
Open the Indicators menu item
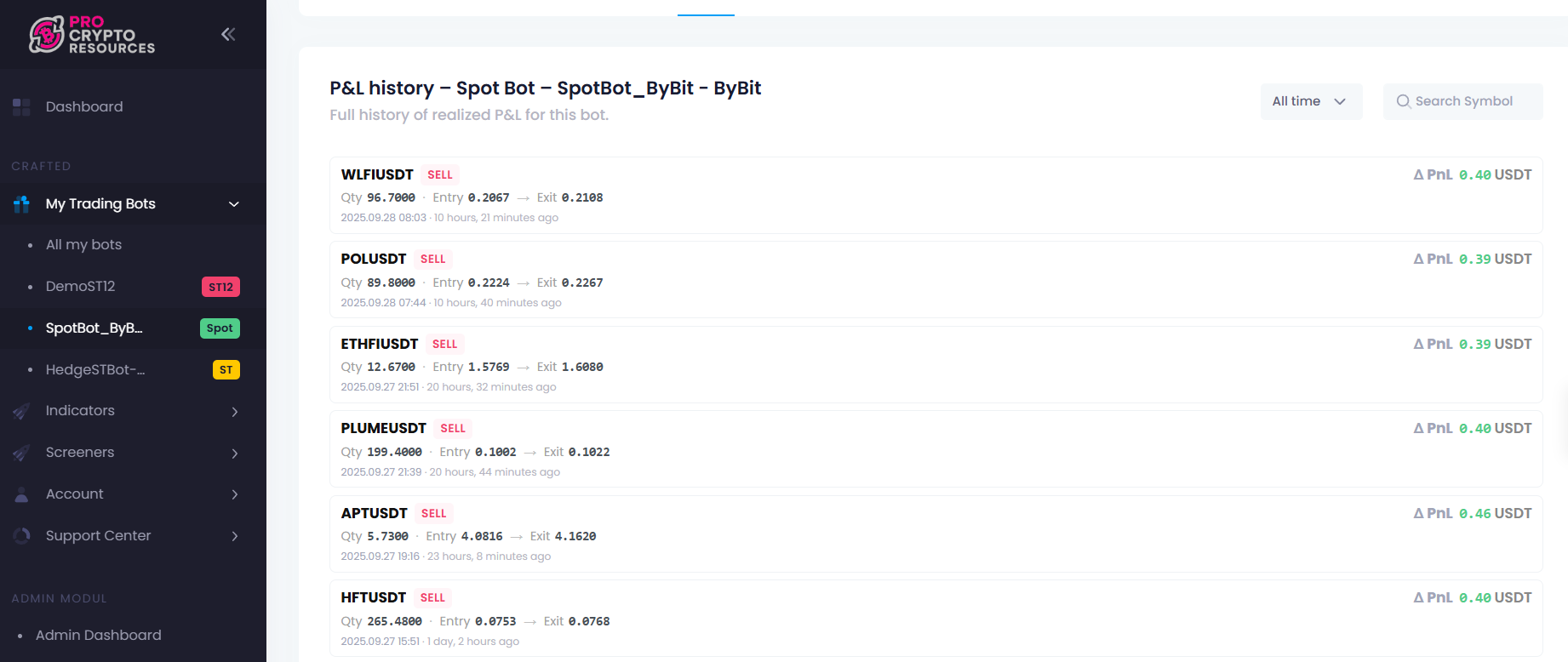point(80,411)
